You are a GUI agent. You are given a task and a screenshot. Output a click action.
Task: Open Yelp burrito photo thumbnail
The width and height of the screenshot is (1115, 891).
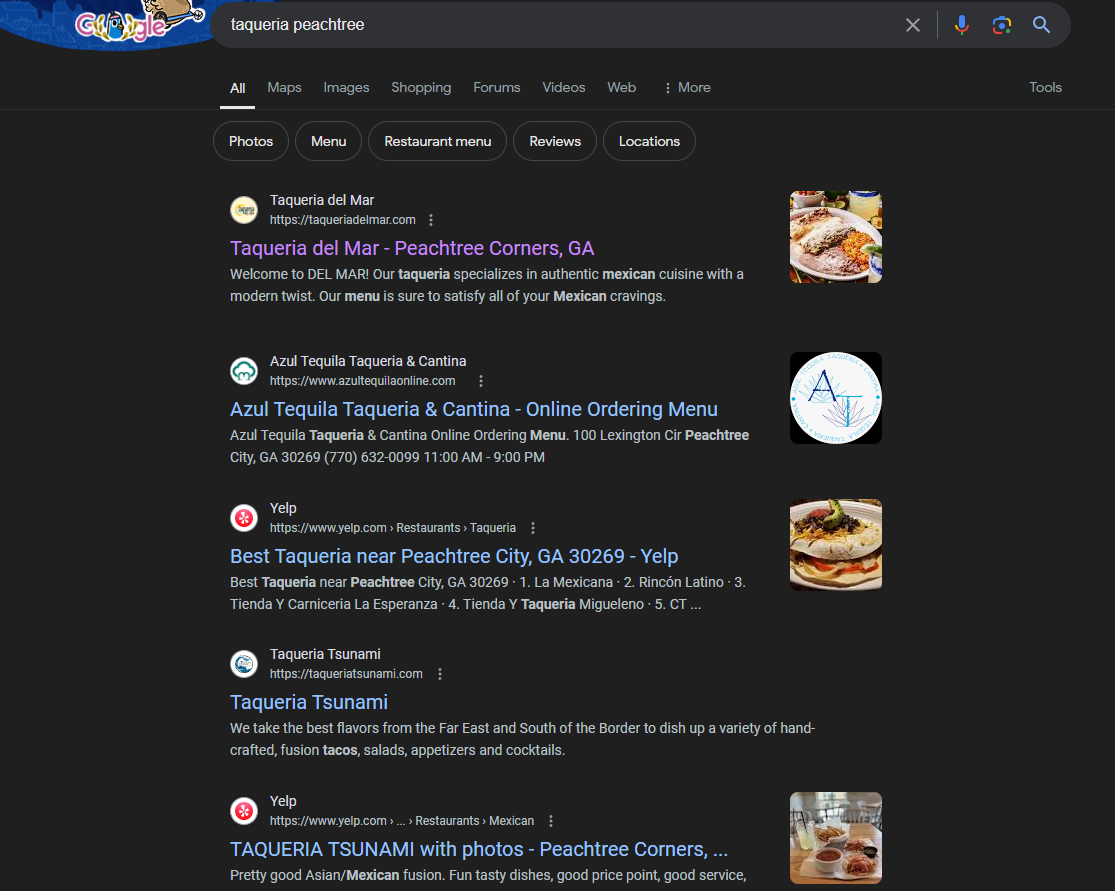pos(836,545)
